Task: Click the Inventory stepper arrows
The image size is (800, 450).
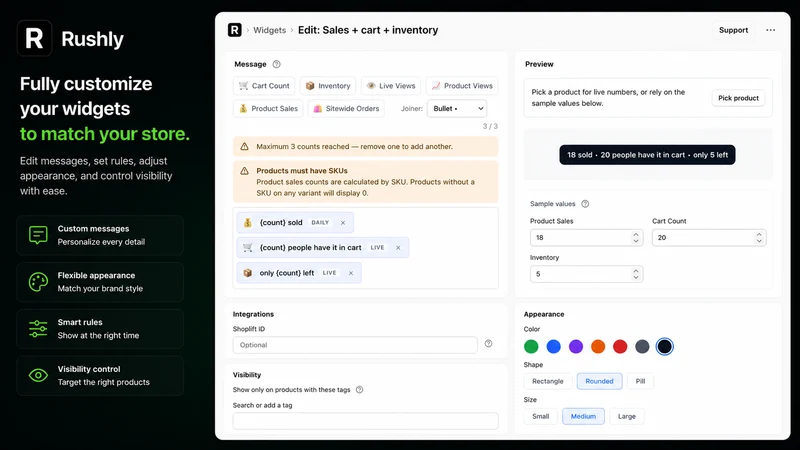Action: coord(636,274)
